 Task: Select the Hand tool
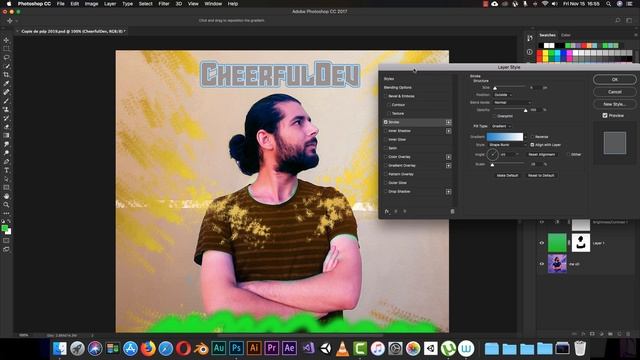click(6, 196)
